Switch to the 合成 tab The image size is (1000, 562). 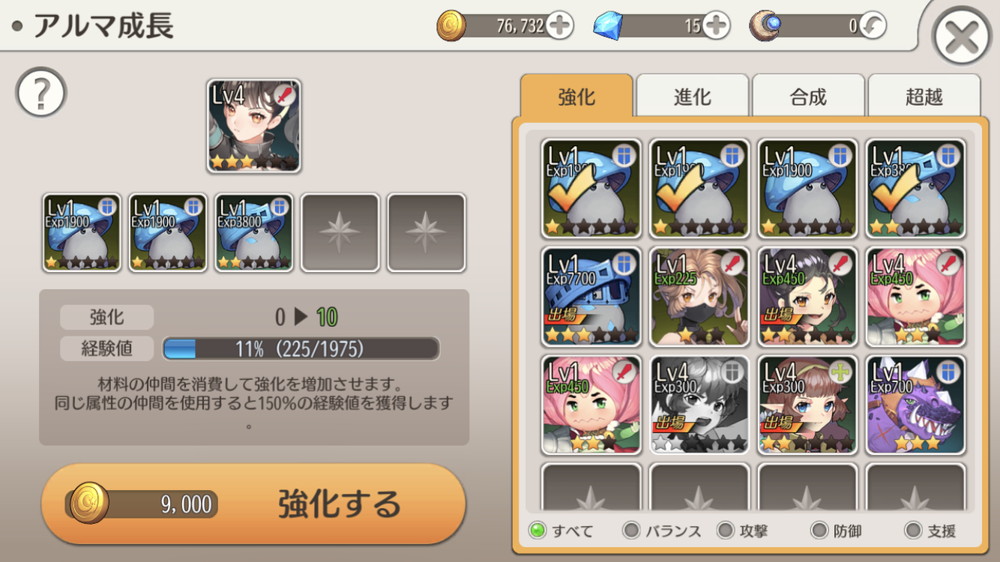click(x=808, y=96)
